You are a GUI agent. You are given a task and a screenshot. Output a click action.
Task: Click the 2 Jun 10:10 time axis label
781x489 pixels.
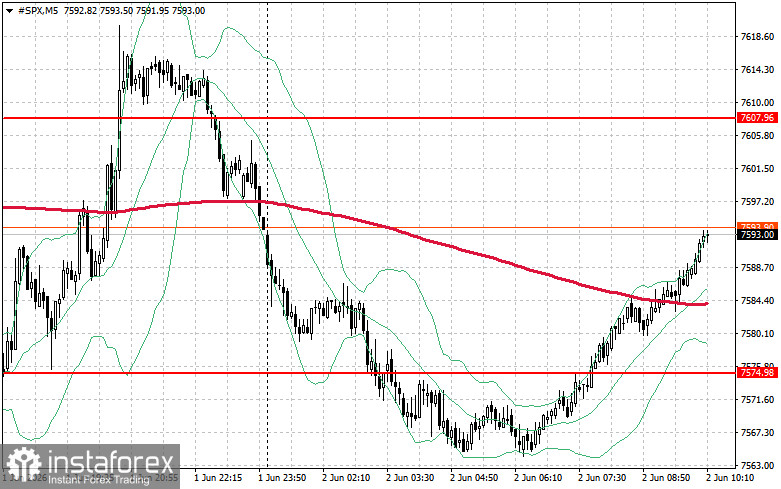pos(730,478)
